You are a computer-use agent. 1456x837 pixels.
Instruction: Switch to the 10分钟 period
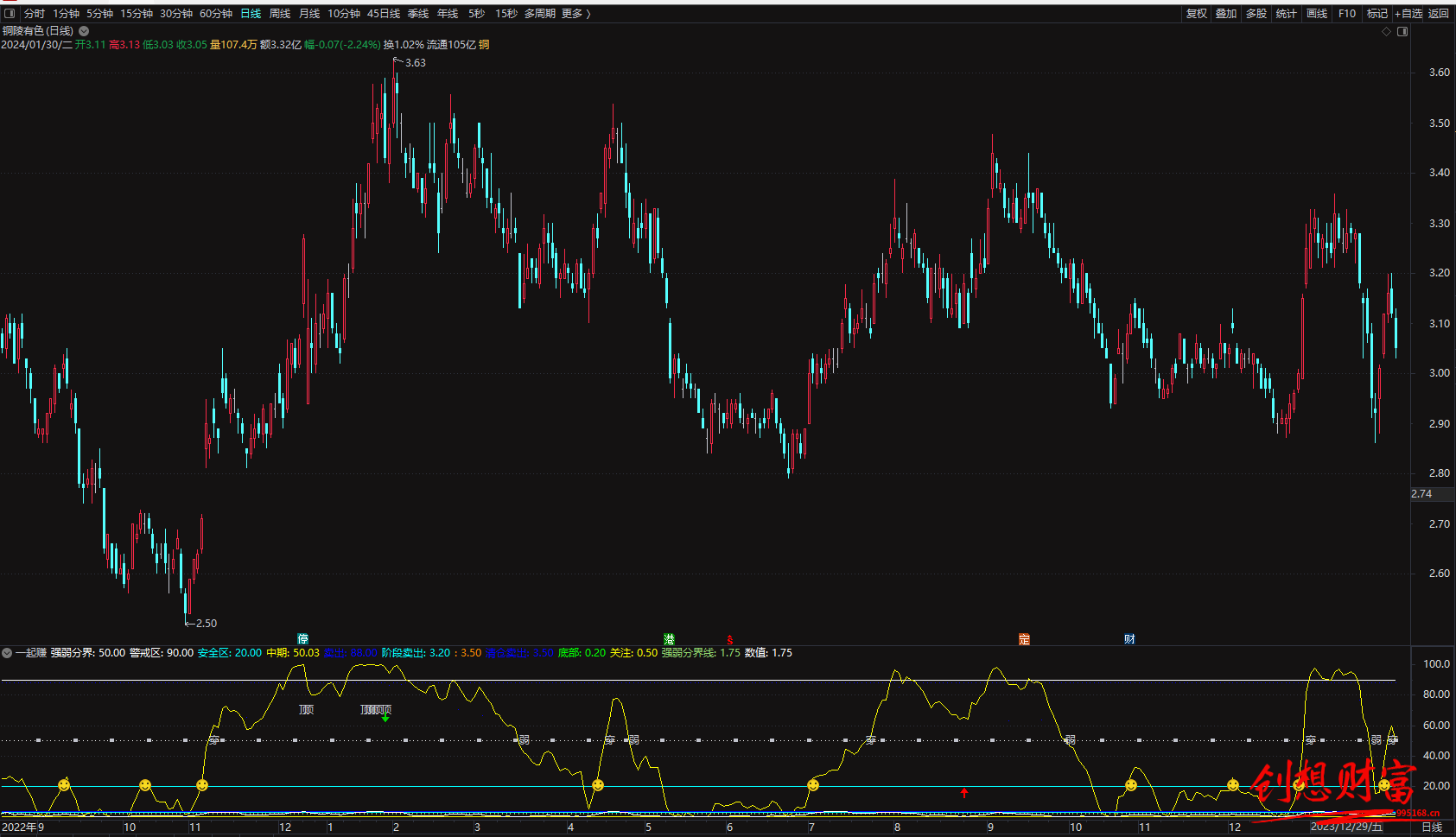pos(344,14)
